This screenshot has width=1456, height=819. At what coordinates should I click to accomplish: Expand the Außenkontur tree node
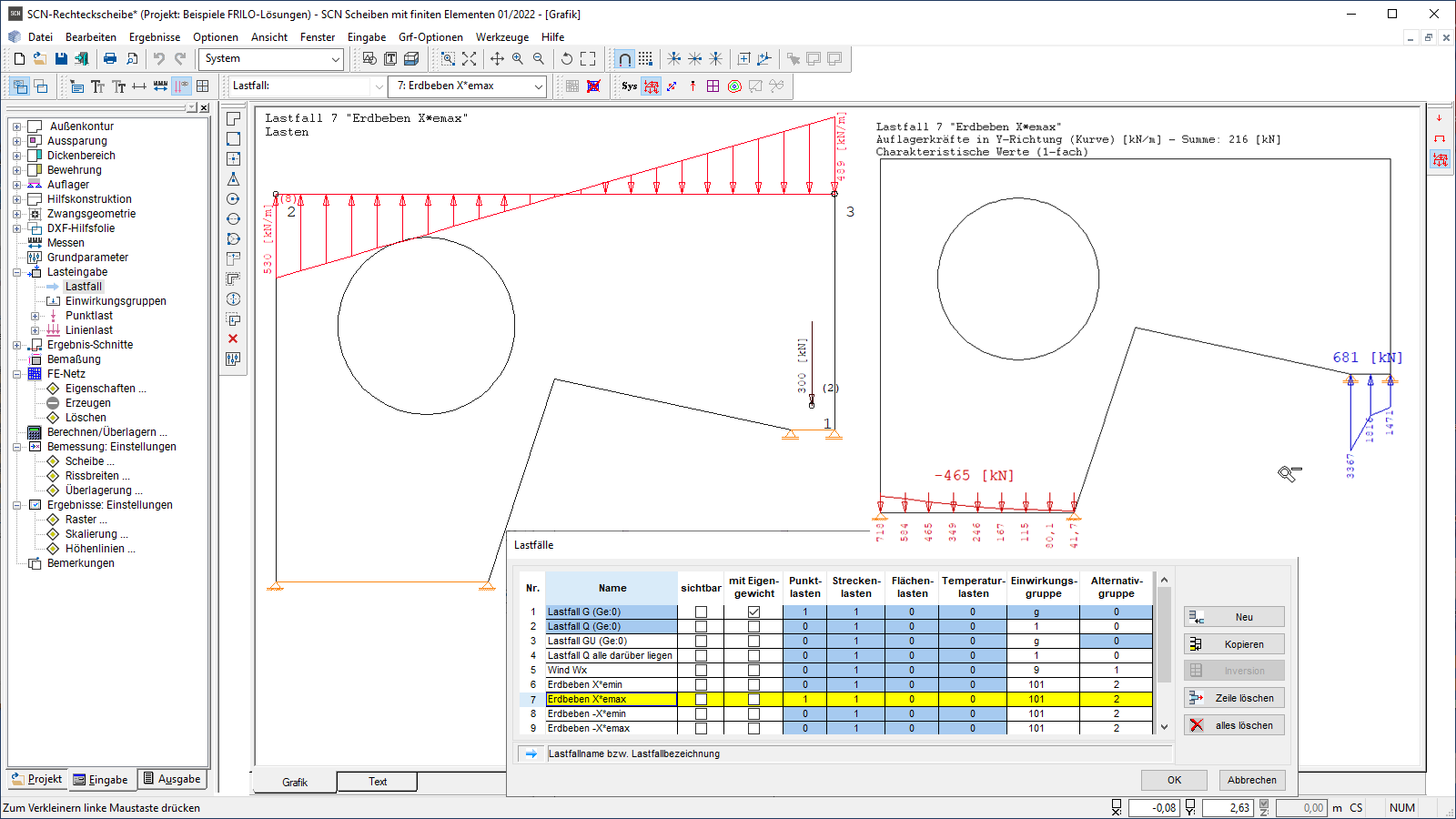tap(16, 126)
